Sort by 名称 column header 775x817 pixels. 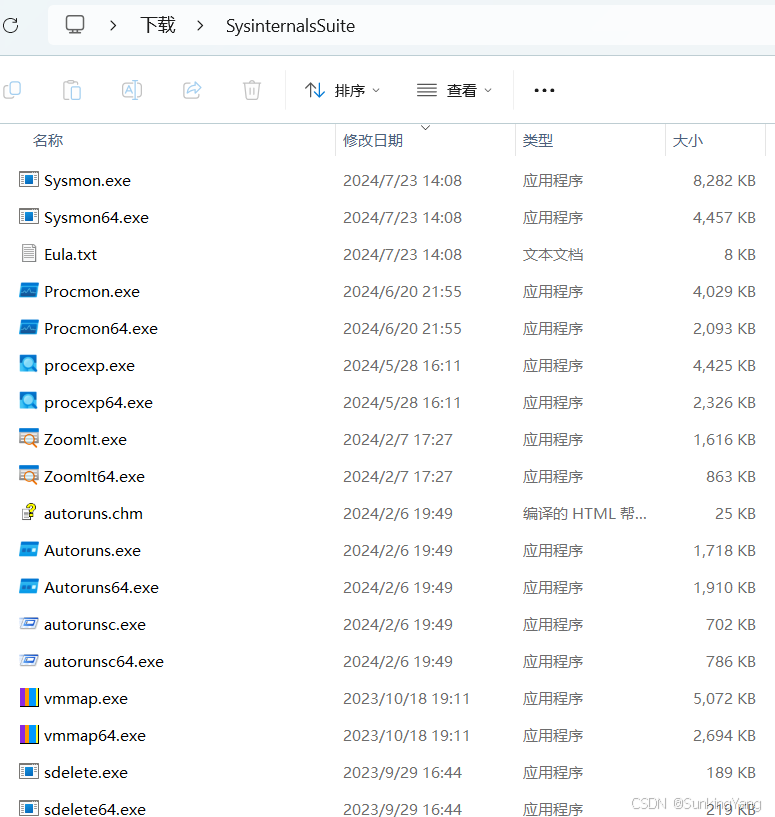pyautogui.click(x=48, y=140)
